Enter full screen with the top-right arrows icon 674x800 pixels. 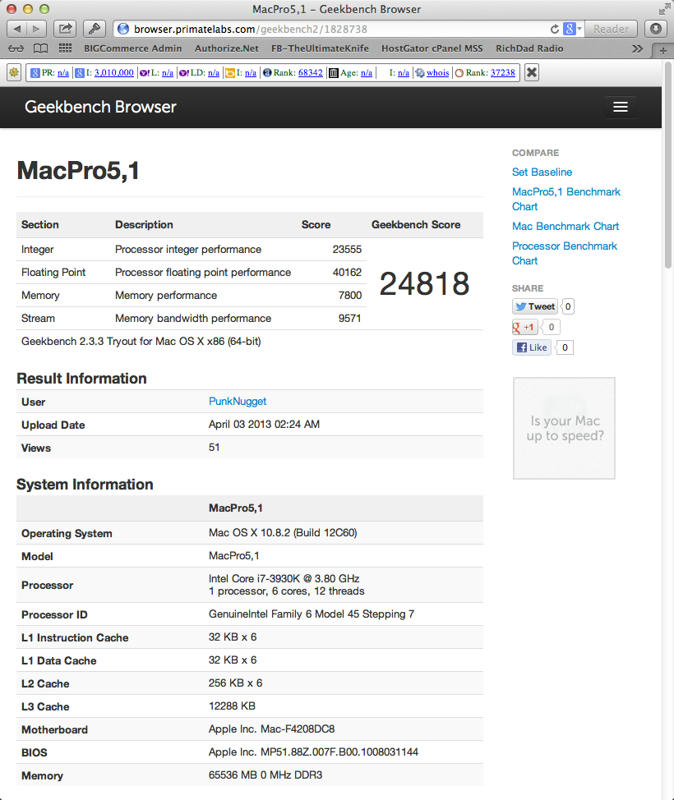[x=664, y=9]
